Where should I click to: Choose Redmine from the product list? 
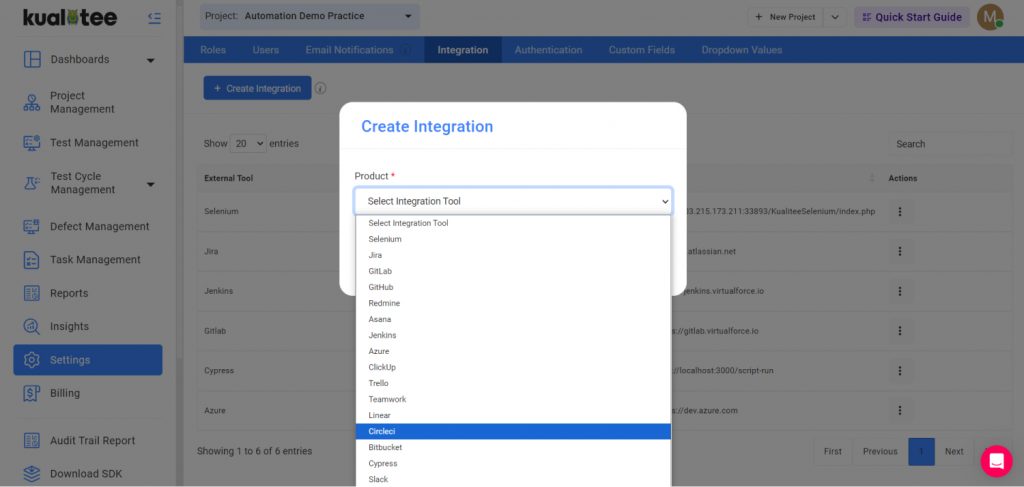513,303
